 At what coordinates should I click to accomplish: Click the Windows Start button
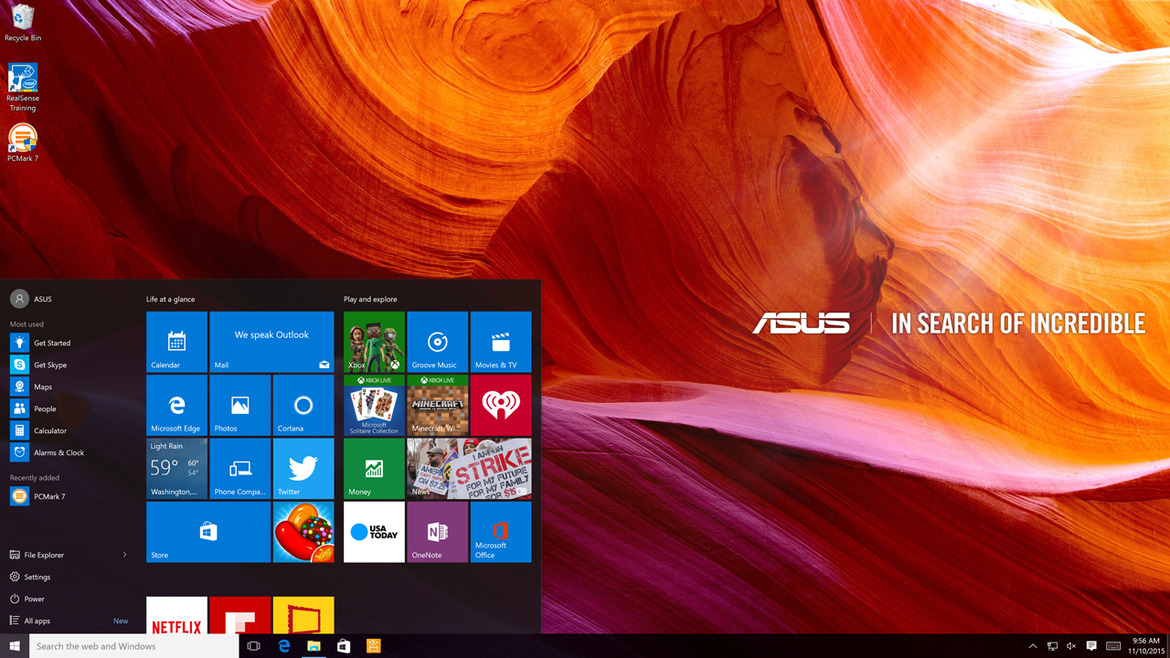coord(14,646)
